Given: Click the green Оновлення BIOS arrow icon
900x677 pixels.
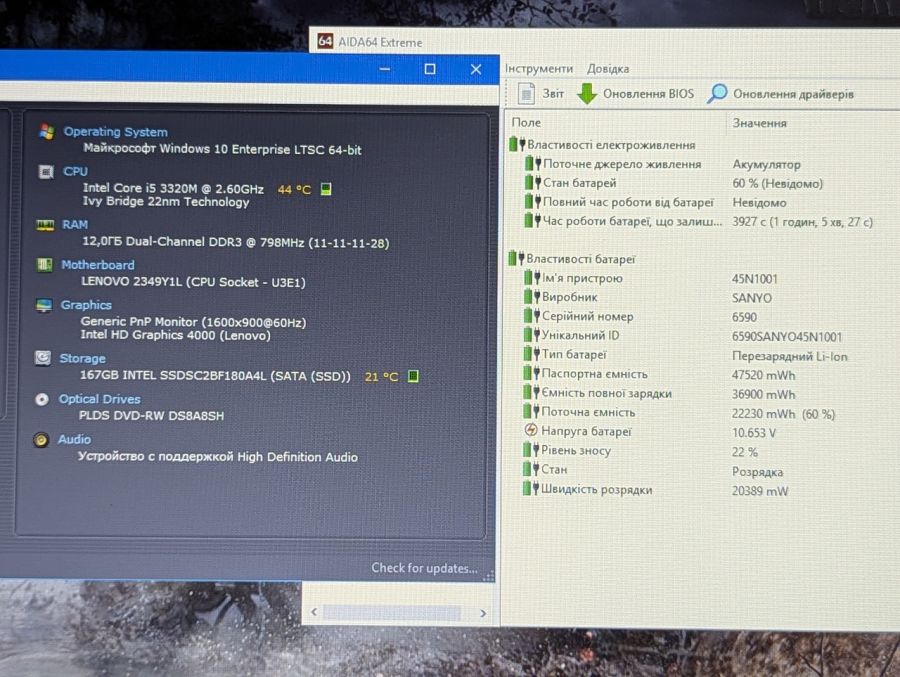Looking at the screenshot, I should pos(587,94).
